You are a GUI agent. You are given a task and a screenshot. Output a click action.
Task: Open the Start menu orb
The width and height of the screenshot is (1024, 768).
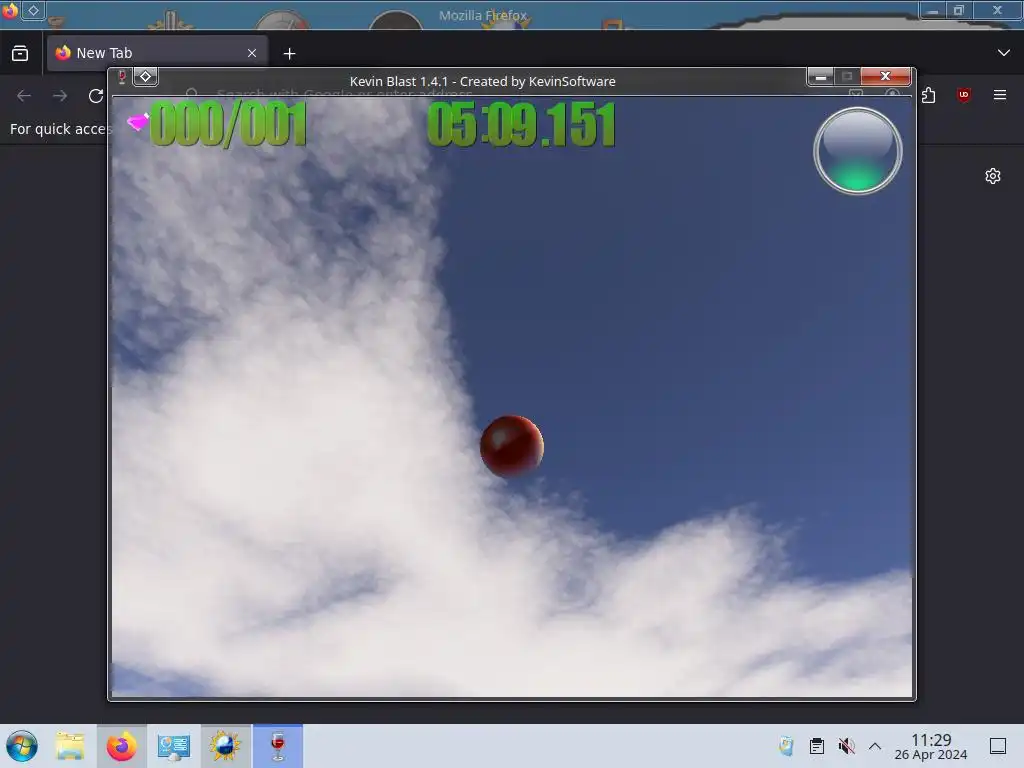point(22,746)
